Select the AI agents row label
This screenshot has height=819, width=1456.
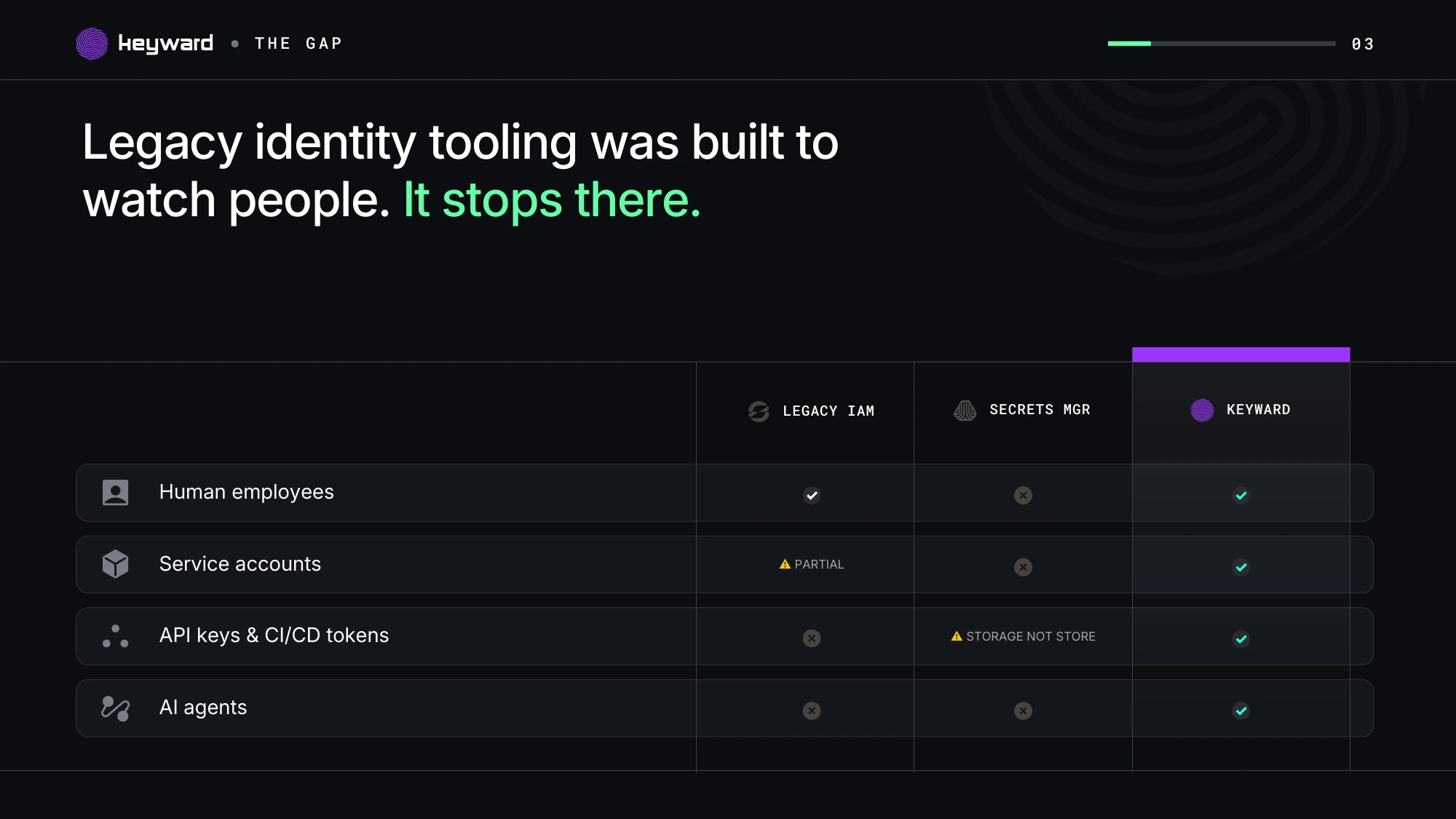point(203,708)
